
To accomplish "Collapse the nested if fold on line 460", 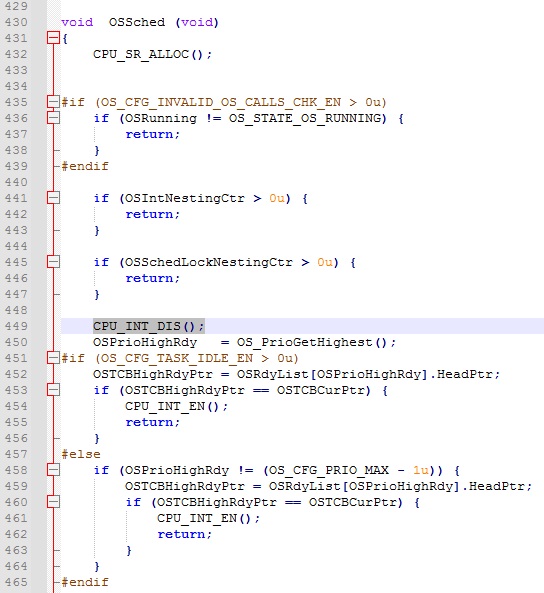I will pyautogui.click(x=53, y=502).
